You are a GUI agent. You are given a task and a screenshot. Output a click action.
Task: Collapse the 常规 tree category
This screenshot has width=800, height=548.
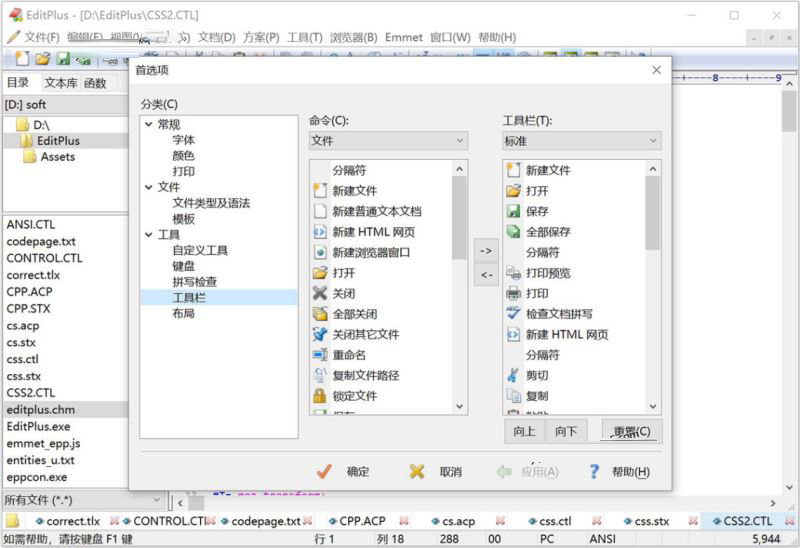pyautogui.click(x=148, y=124)
